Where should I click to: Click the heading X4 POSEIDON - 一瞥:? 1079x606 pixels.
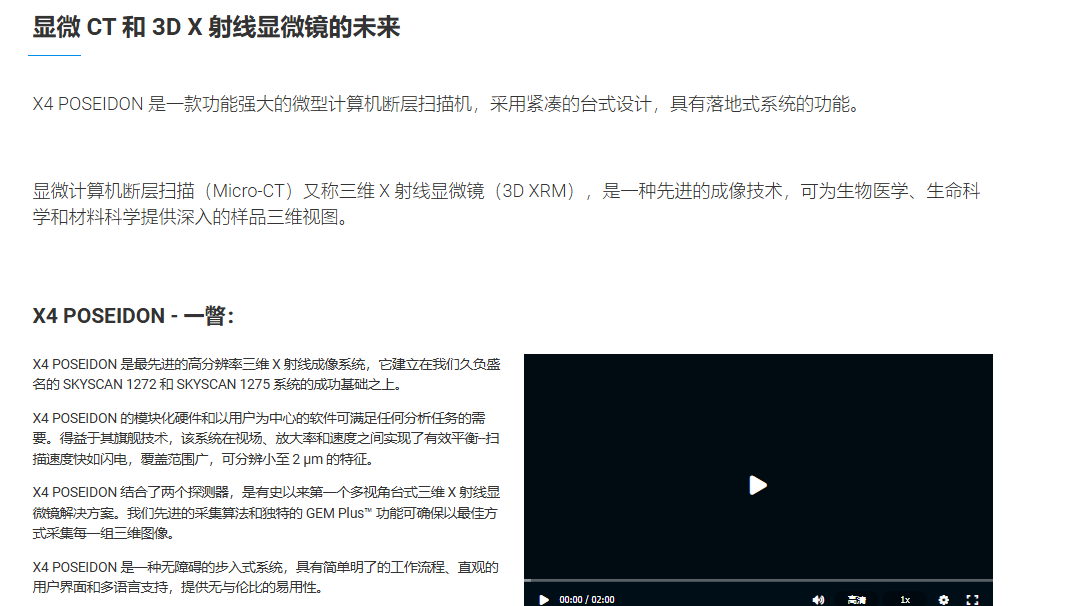tap(133, 316)
